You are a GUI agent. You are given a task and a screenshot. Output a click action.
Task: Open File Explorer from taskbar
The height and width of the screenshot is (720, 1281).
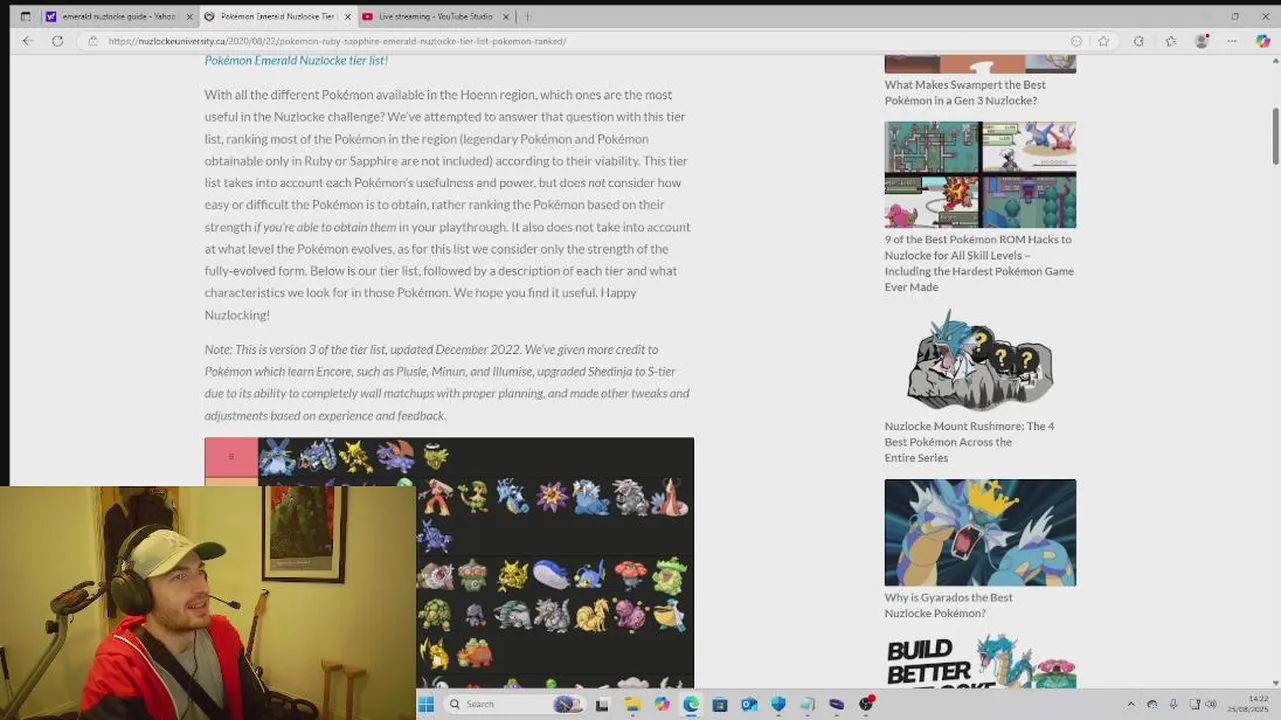pyautogui.click(x=632, y=704)
